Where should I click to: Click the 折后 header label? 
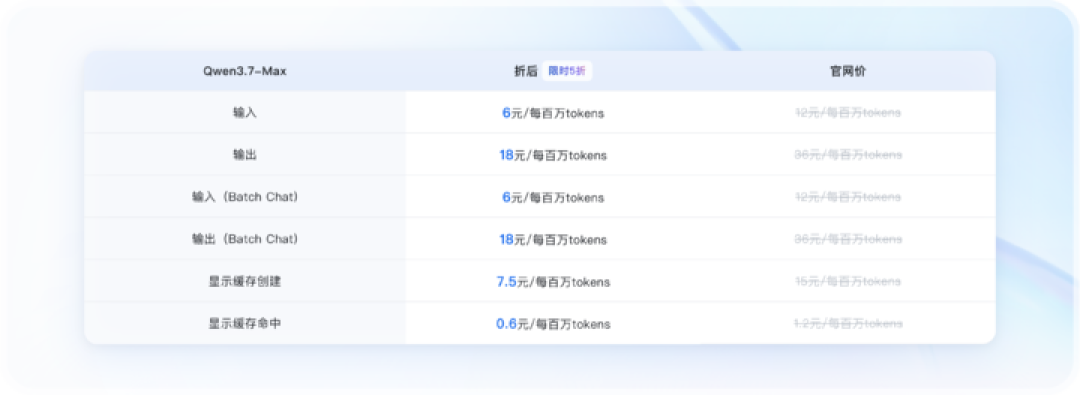click(526, 71)
